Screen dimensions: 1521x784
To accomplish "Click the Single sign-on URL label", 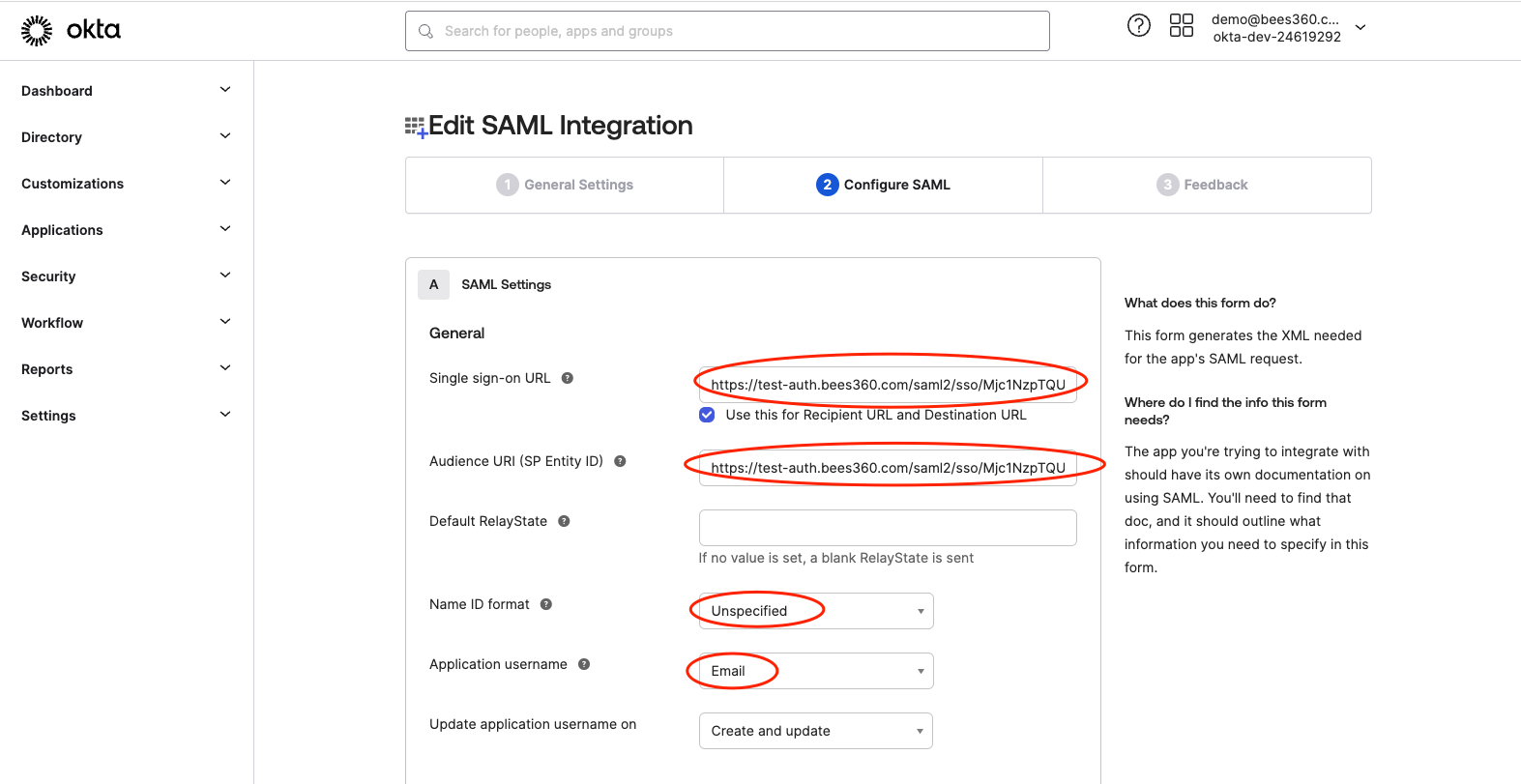I will pyautogui.click(x=490, y=378).
